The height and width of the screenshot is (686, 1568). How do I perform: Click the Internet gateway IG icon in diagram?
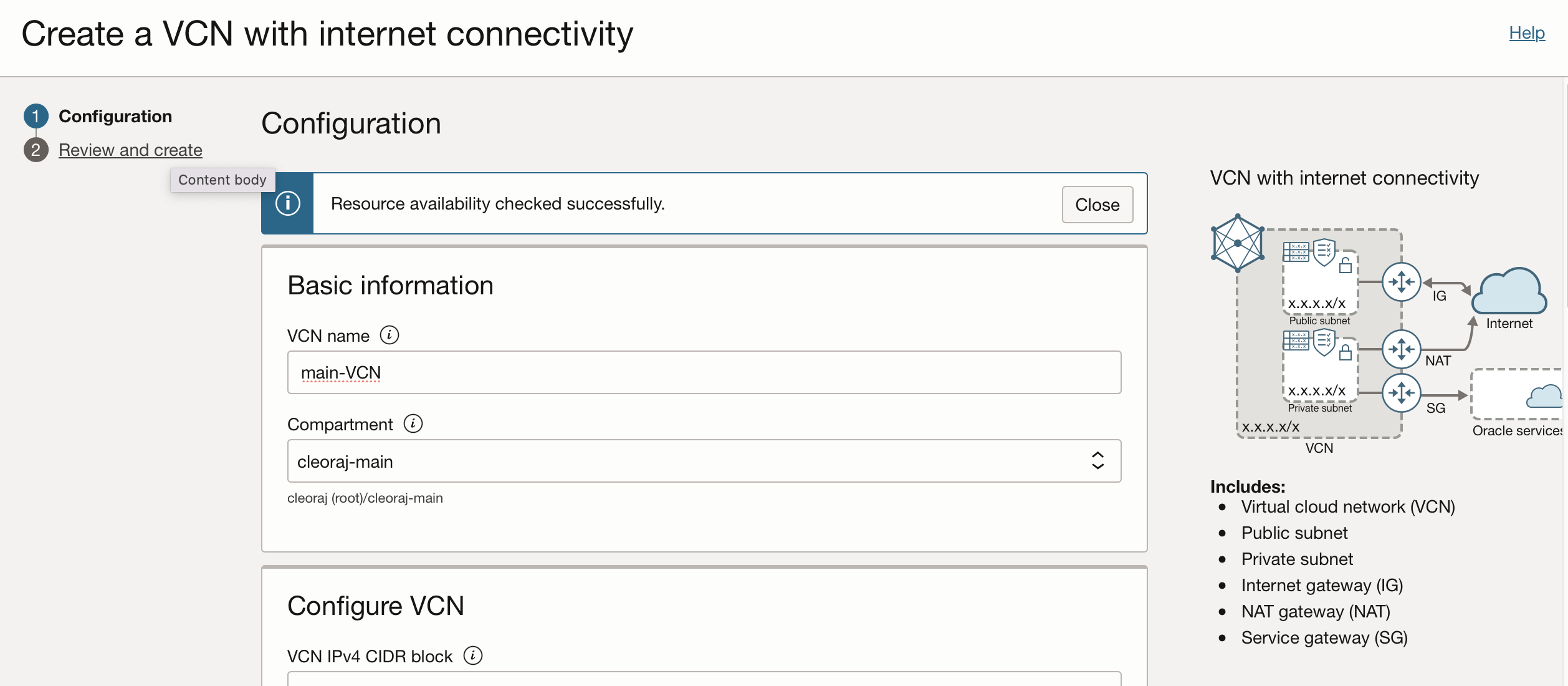pos(1402,282)
